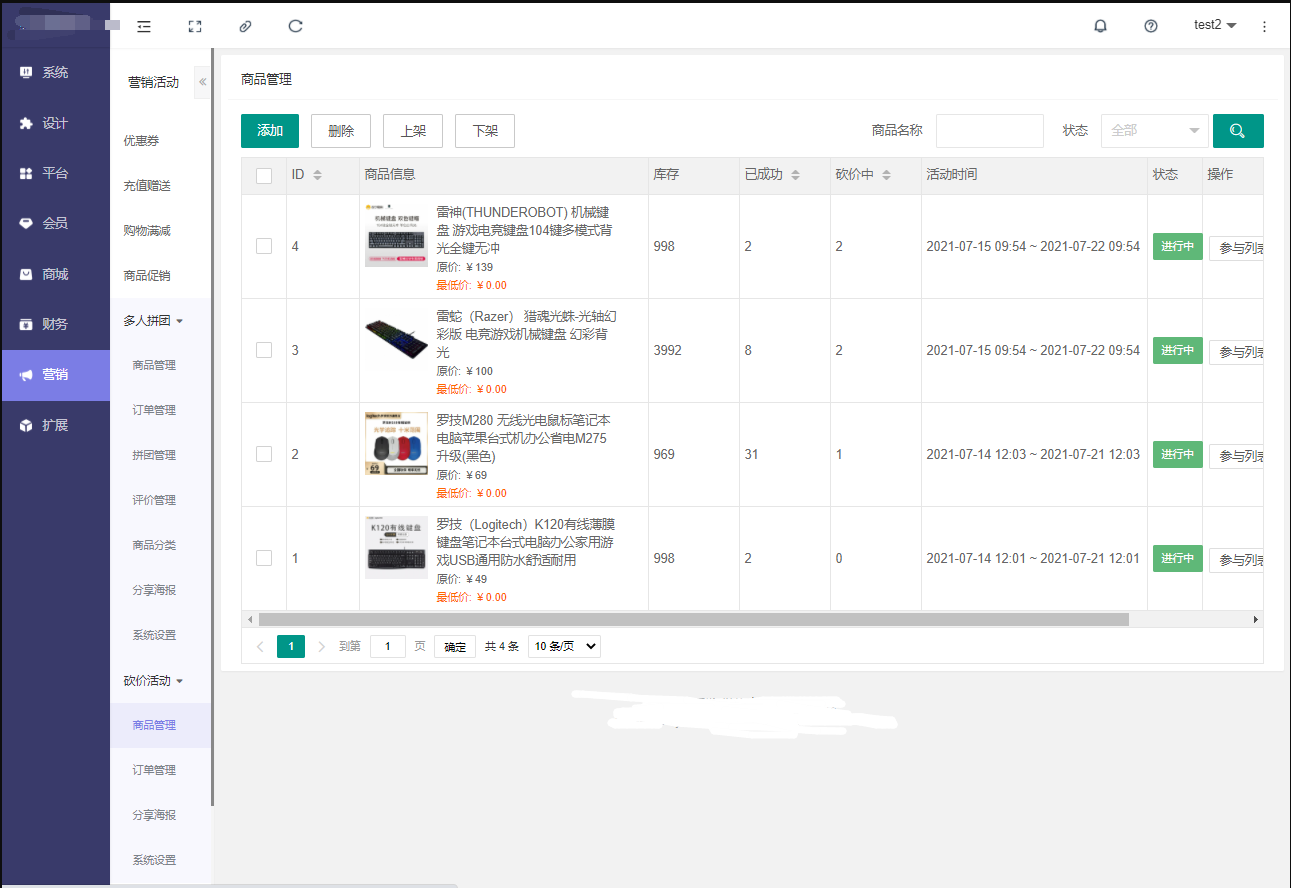Viewport: 1291px width, 888px height.
Task: Toggle the sidebar menu fold icon
Action: (144, 26)
